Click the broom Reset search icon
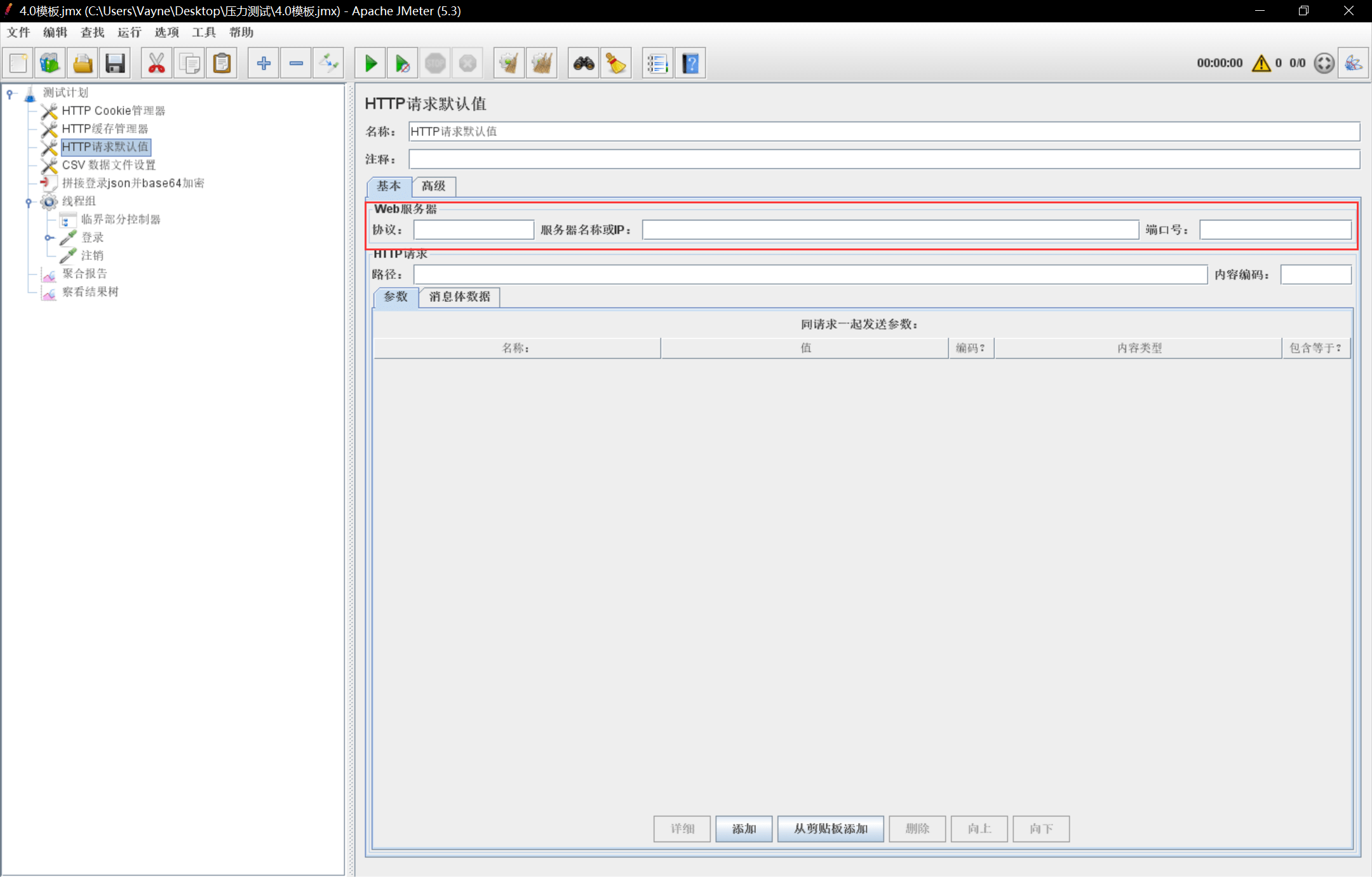1372x877 pixels. pyautogui.click(x=616, y=63)
